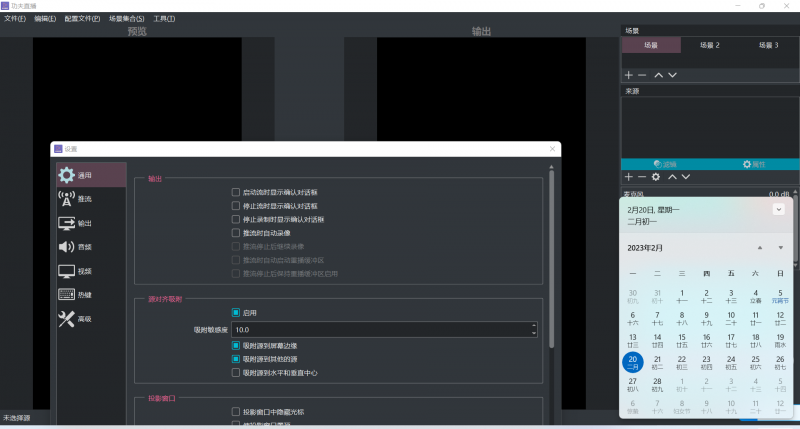Disable the 吸附源到屏幕边缘 checkbox

(236, 345)
